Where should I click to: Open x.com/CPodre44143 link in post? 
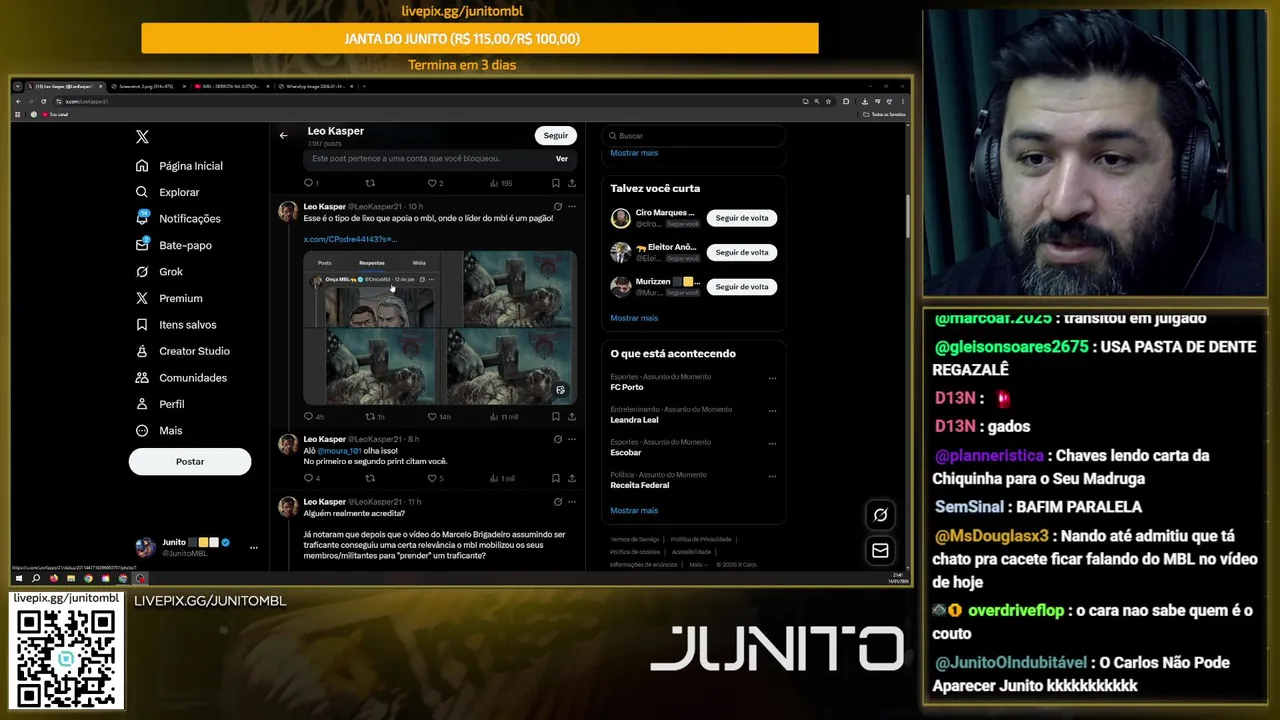(350, 239)
